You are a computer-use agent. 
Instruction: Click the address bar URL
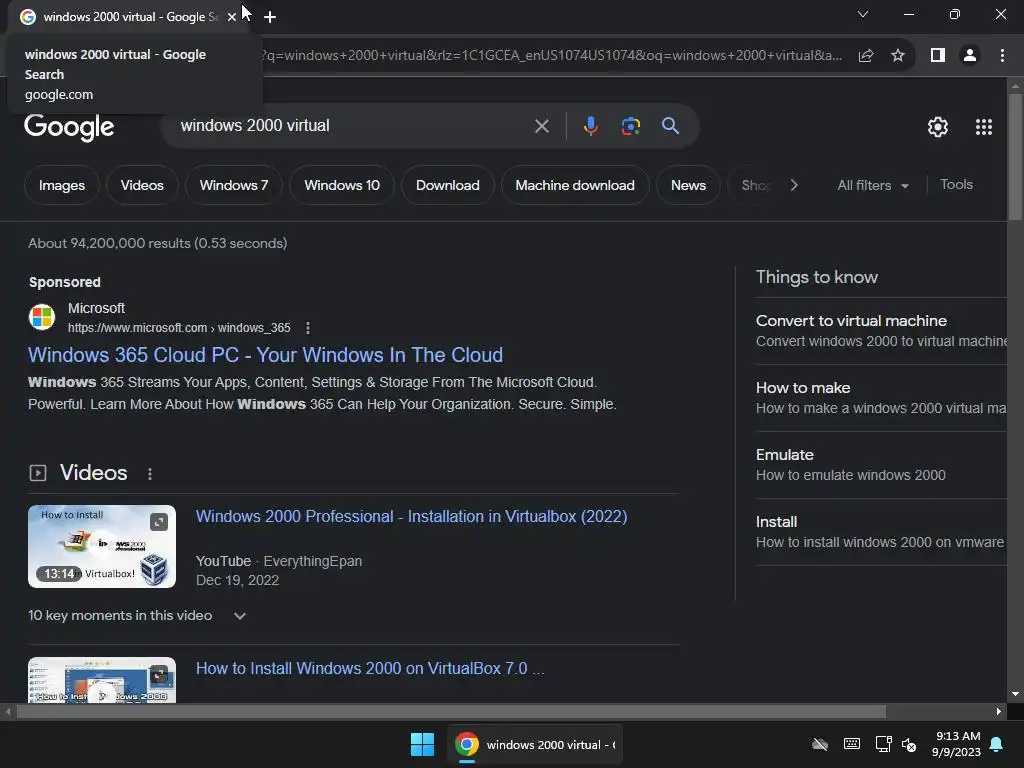552,56
